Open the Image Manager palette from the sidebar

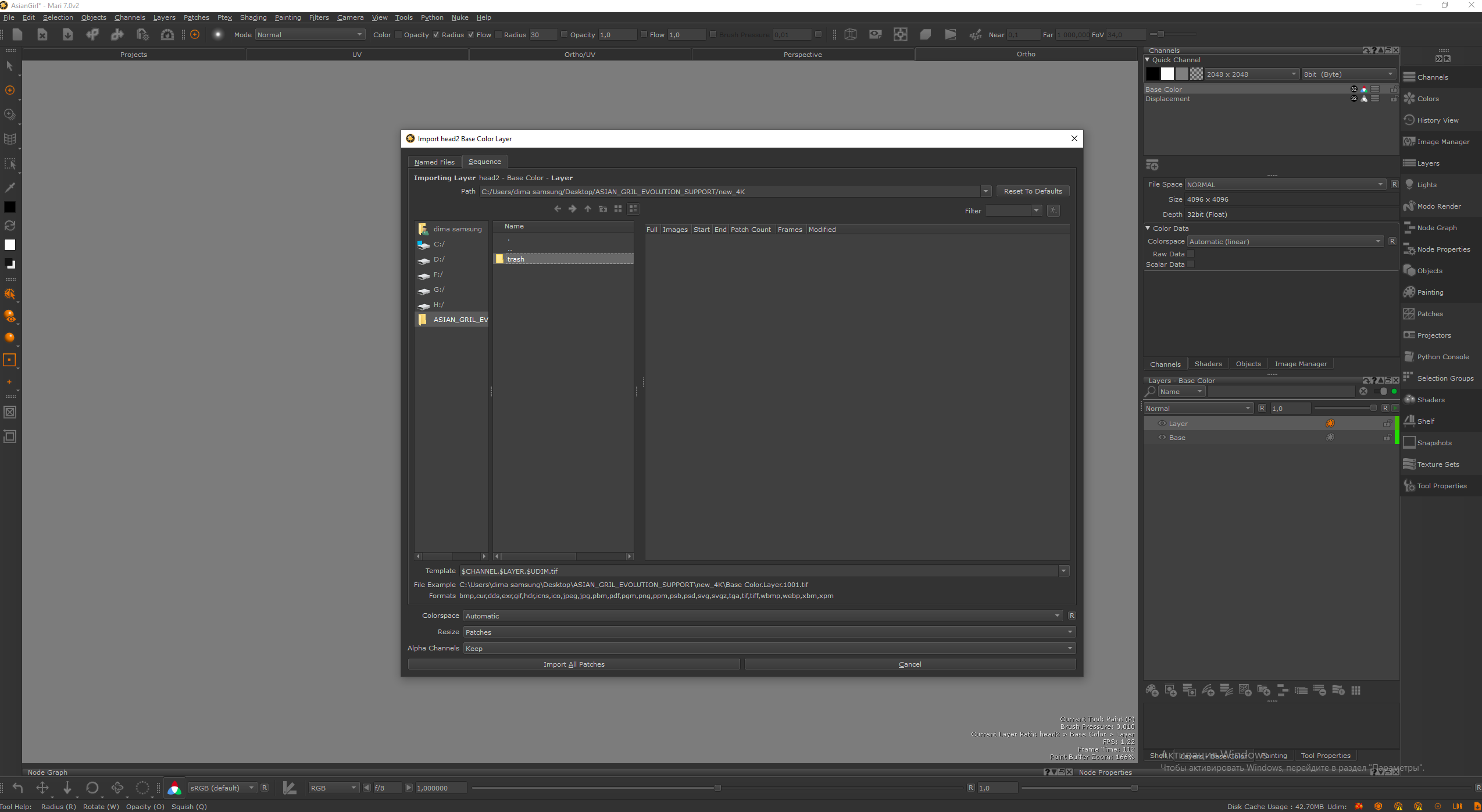click(x=1442, y=142)
